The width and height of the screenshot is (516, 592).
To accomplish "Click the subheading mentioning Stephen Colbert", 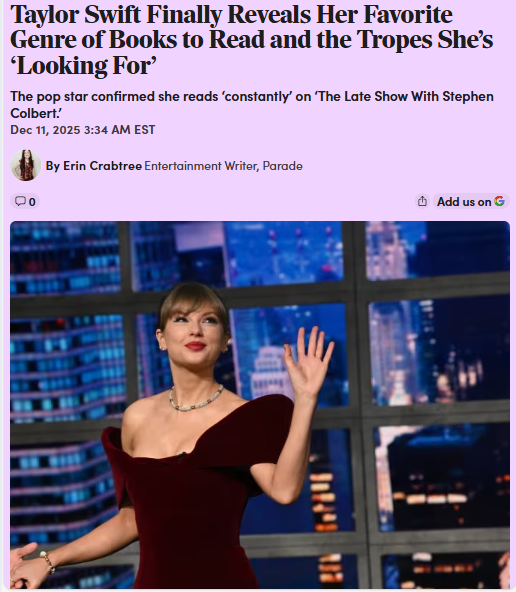I will point(252,105).
